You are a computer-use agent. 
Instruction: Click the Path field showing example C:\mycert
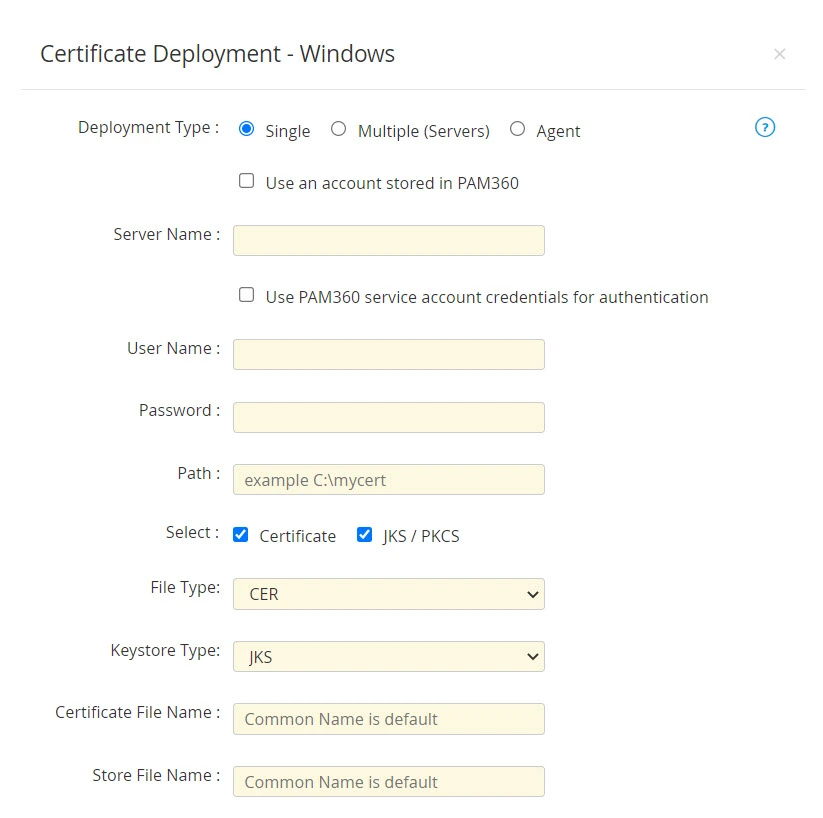click(x=388, y=479)
